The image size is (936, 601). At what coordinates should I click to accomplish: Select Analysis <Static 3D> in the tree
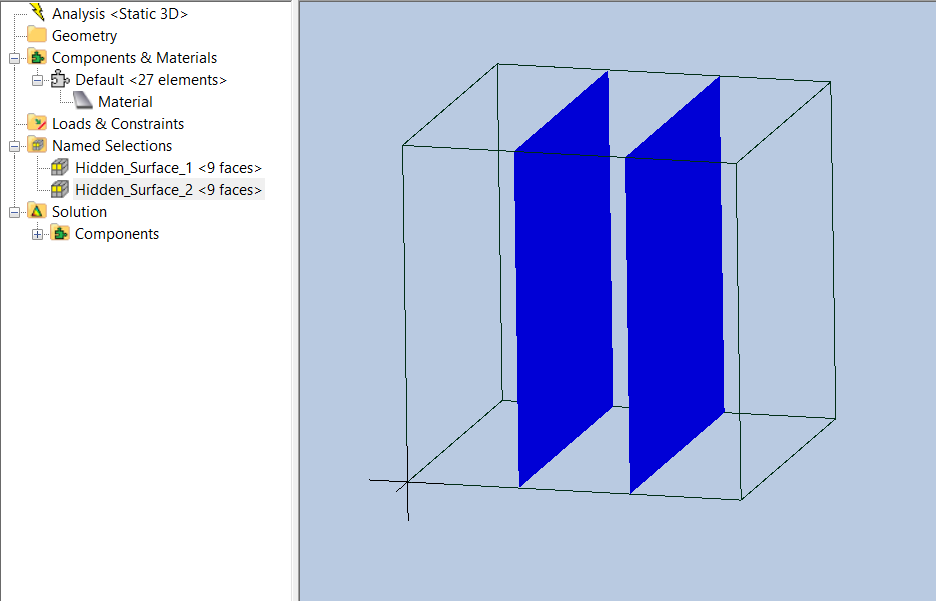[x=120, y=13]
